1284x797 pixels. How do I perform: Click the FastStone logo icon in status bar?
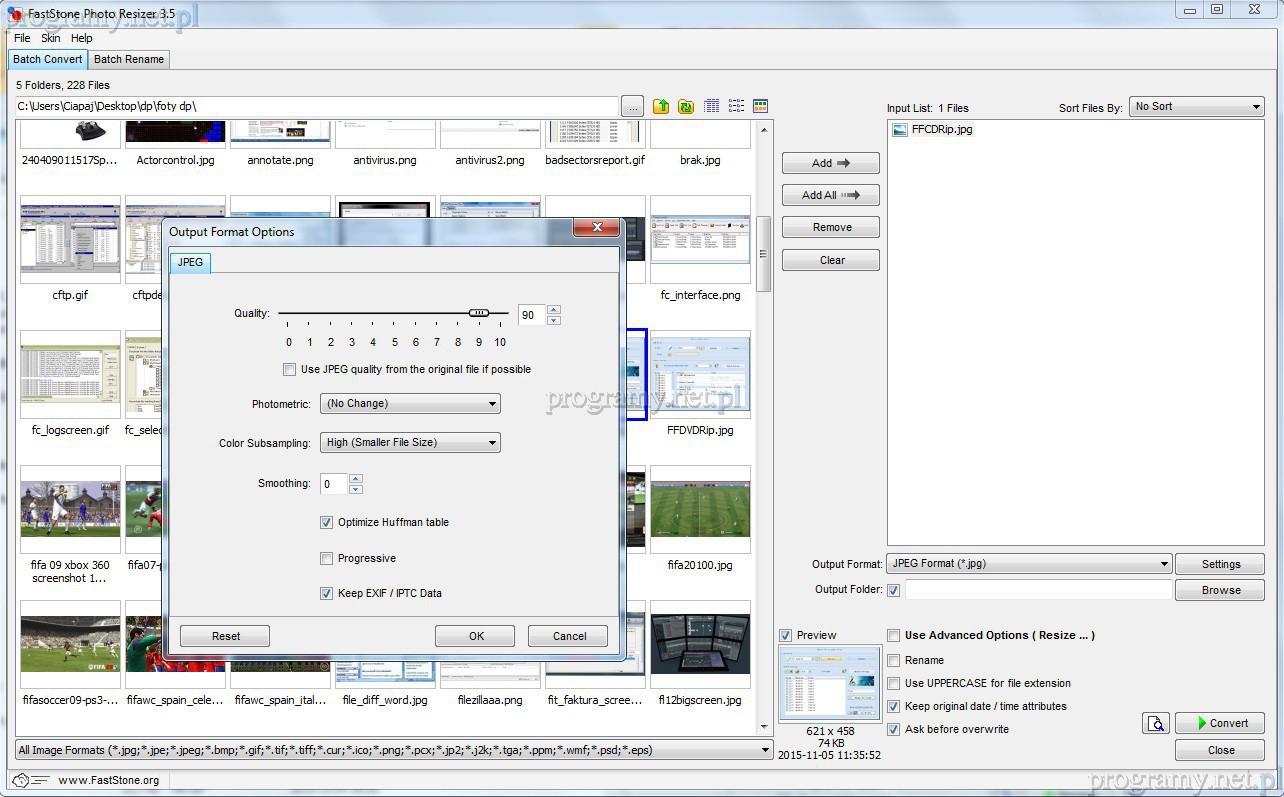20,780
